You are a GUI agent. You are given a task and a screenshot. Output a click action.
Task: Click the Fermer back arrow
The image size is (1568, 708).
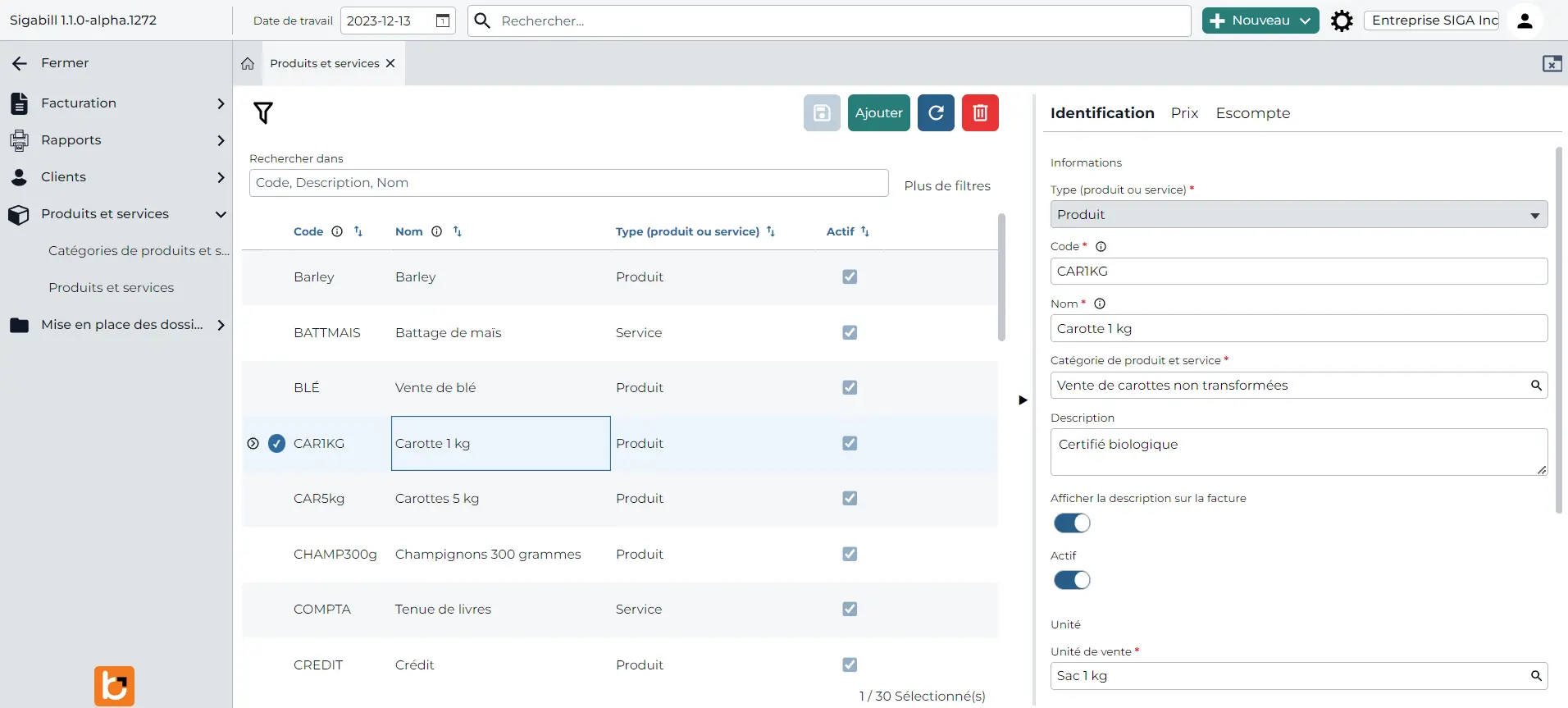point(20,63)
